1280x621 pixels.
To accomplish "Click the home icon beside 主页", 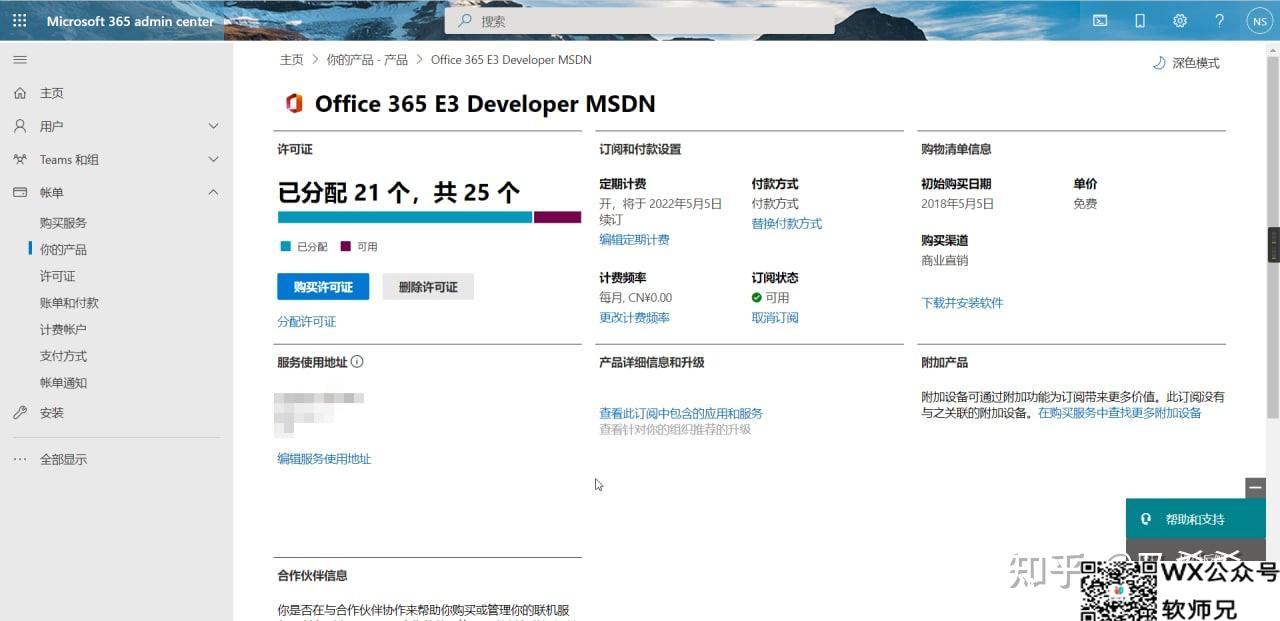I will coord(20,93).
